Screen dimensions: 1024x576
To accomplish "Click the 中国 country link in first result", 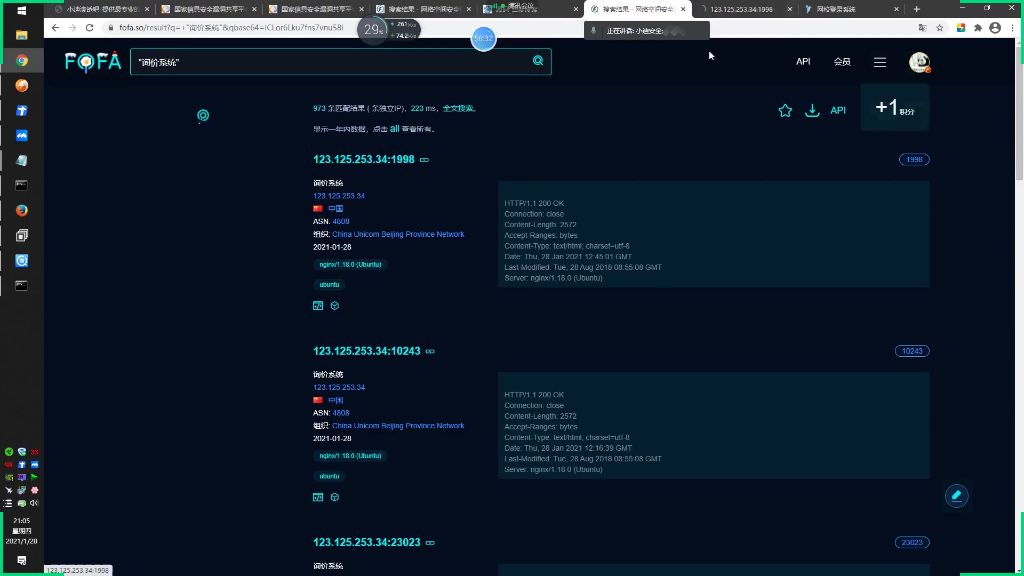I will pyautogui.click(x=336, y=208).
